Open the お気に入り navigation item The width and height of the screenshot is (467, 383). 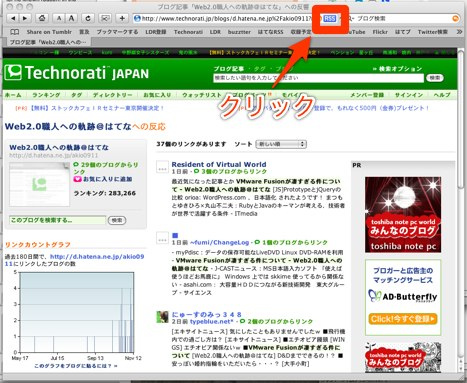click(157, 95)
